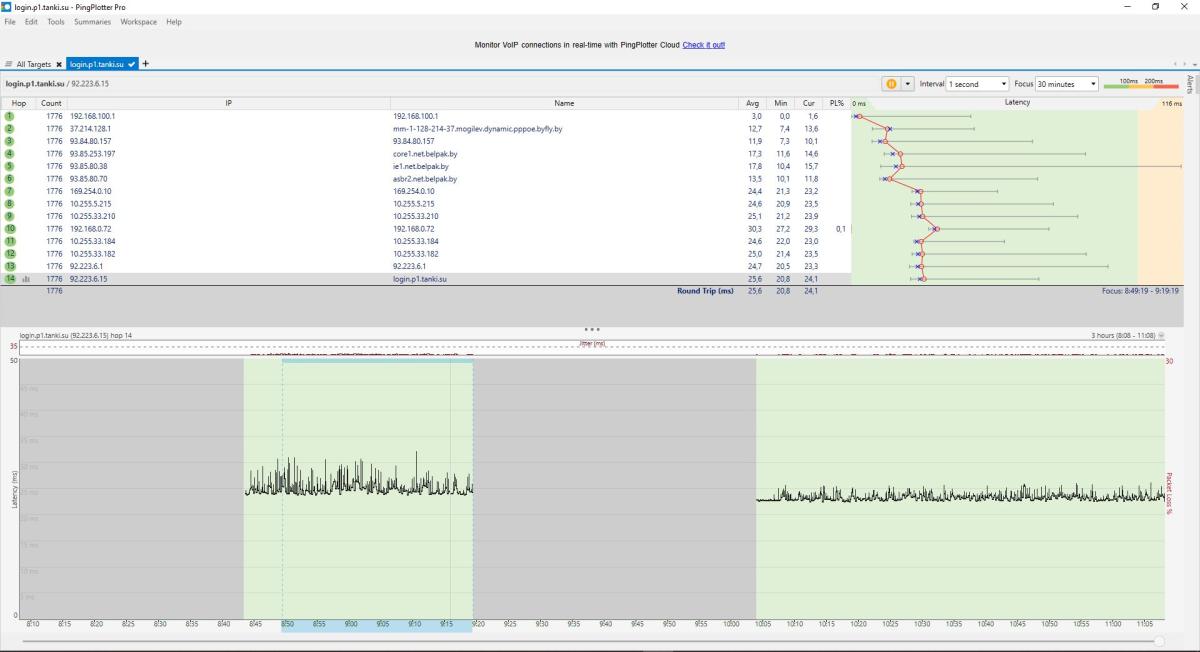Follow the 'Check it out!' link
This screenshot has width=1200, height=652.
[703, 45]
